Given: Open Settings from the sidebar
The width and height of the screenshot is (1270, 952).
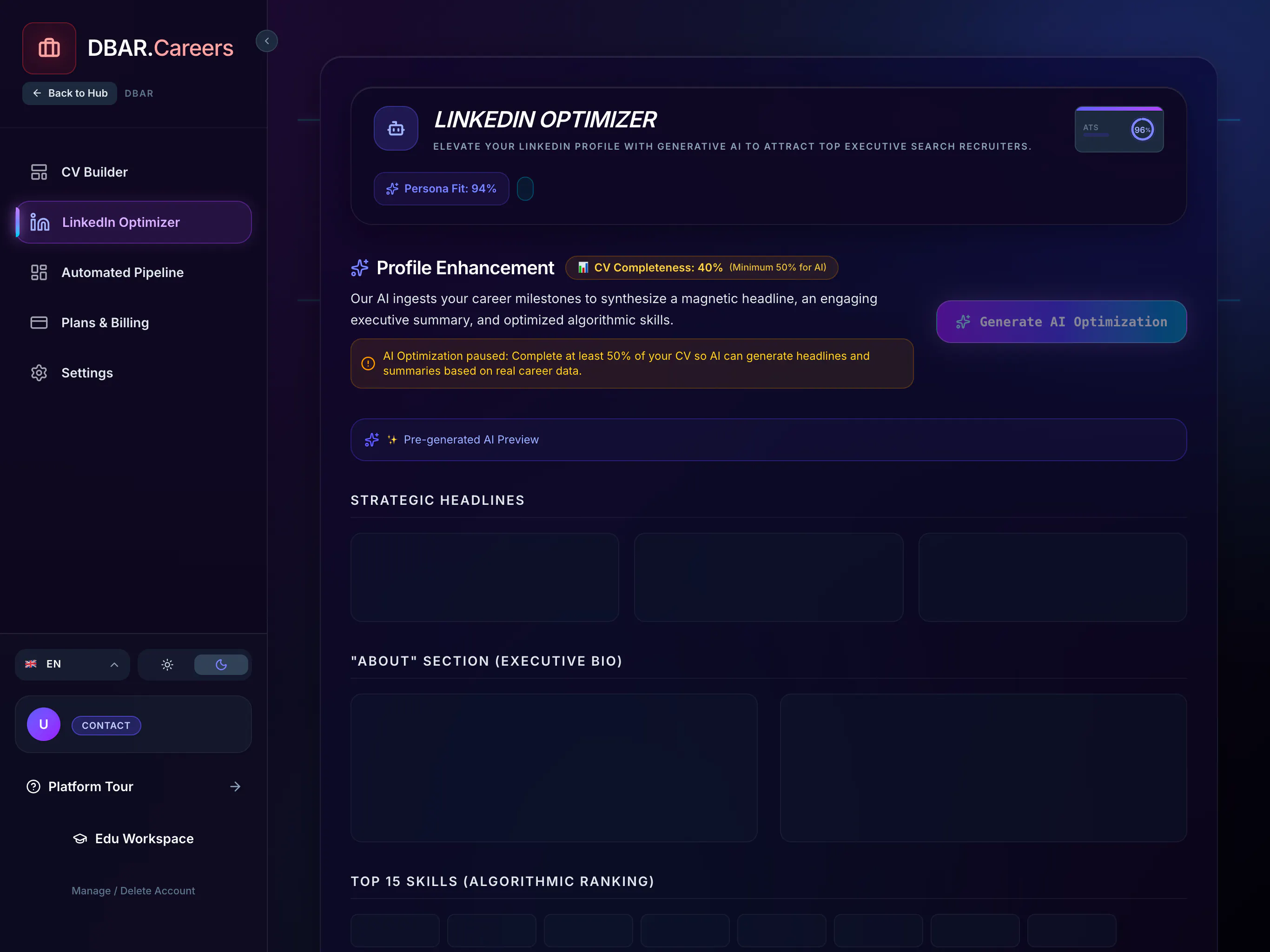Looking at the screenshot, I should point(133,373).
